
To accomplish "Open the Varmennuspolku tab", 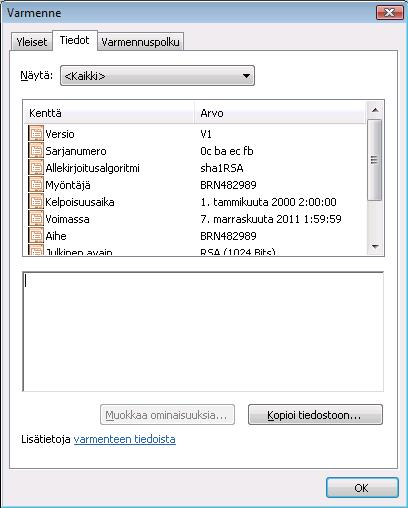I will (140, 42).
